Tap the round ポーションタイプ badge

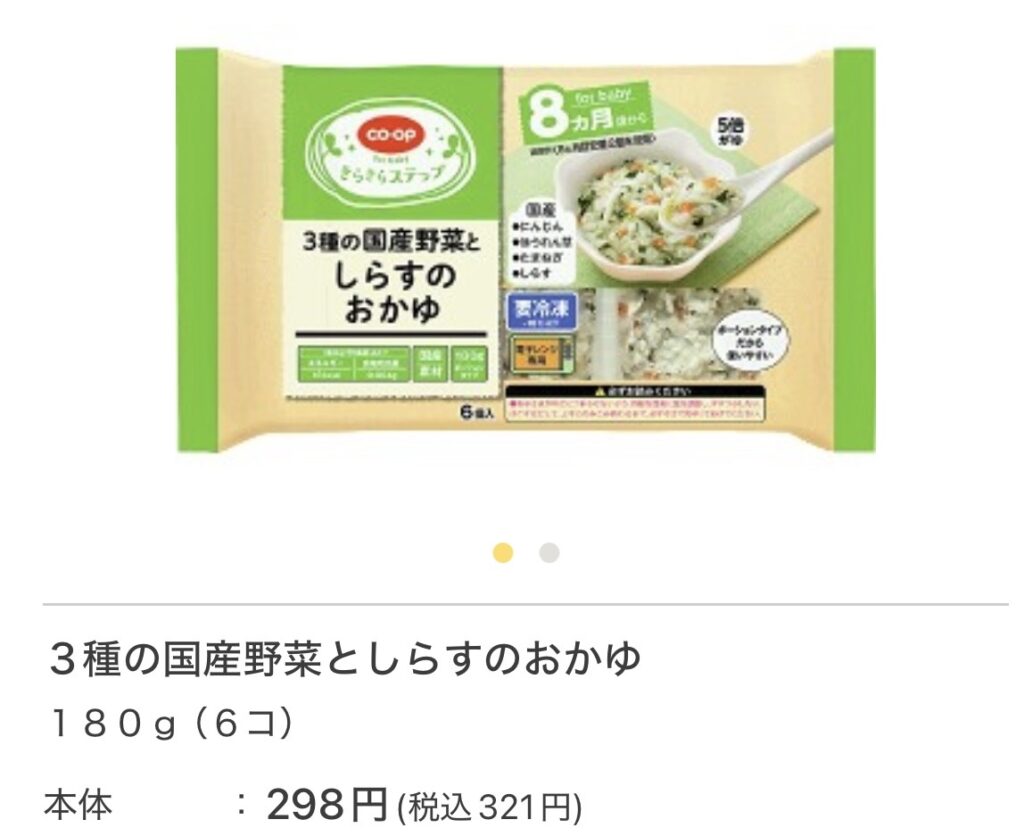click(752, 343)
